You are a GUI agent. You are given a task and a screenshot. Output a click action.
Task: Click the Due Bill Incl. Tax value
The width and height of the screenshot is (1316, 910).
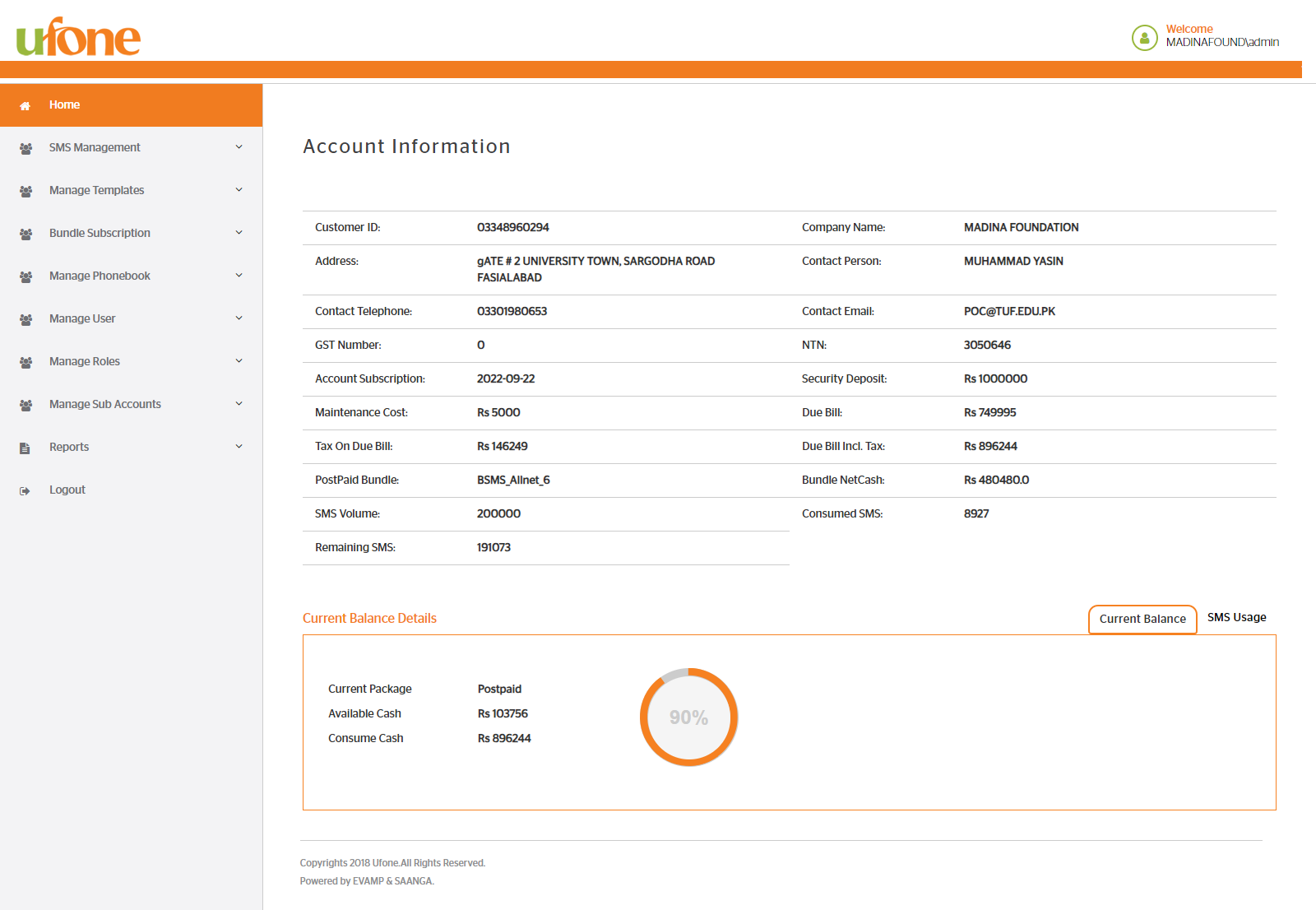coord(990,447)
